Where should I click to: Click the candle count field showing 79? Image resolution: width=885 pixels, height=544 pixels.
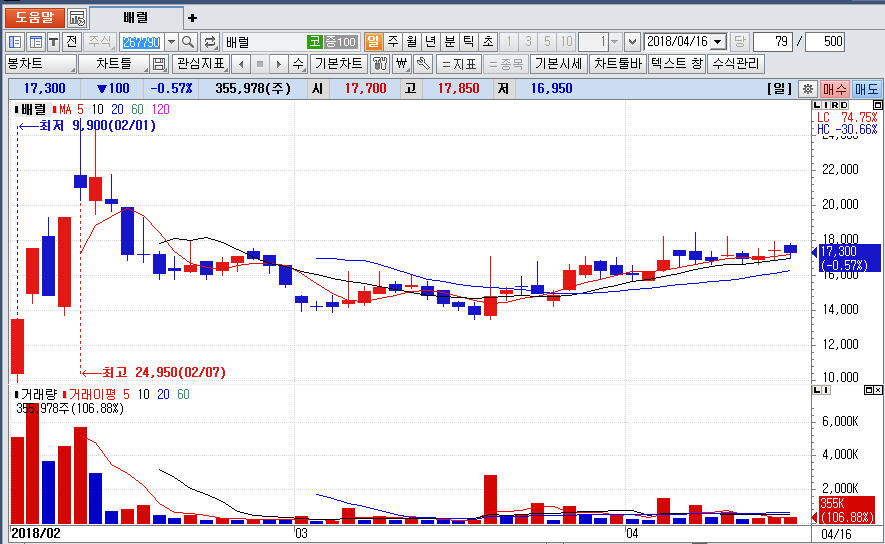[x=772, y=42]
